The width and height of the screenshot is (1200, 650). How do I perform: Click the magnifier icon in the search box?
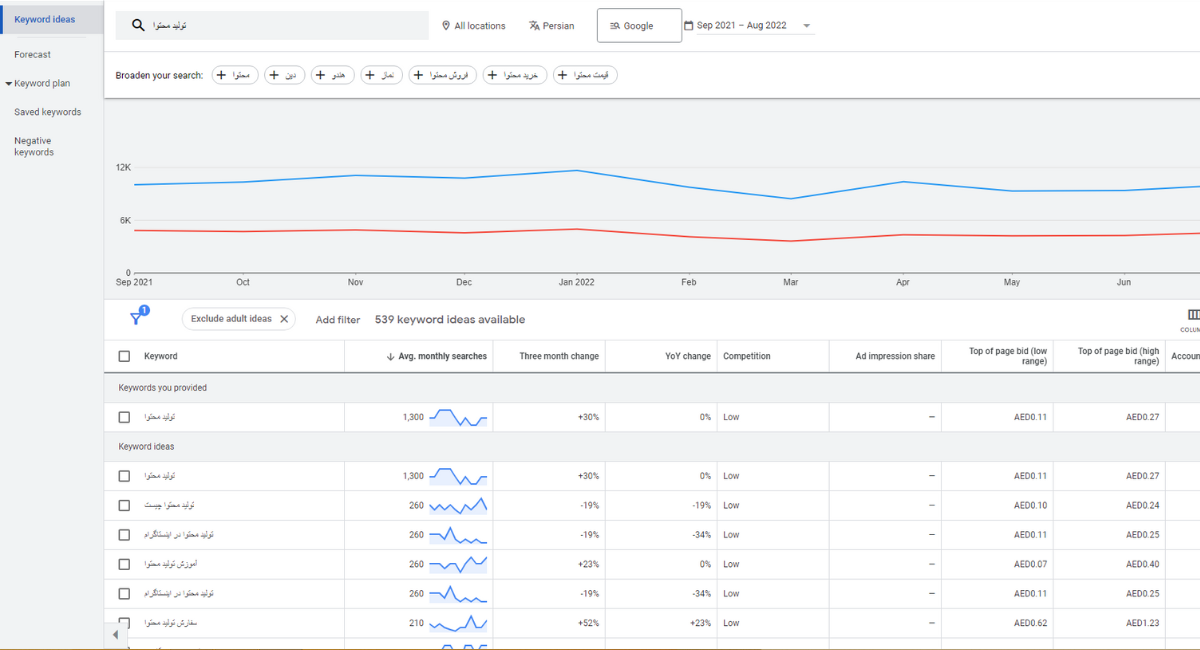(139, 26)
